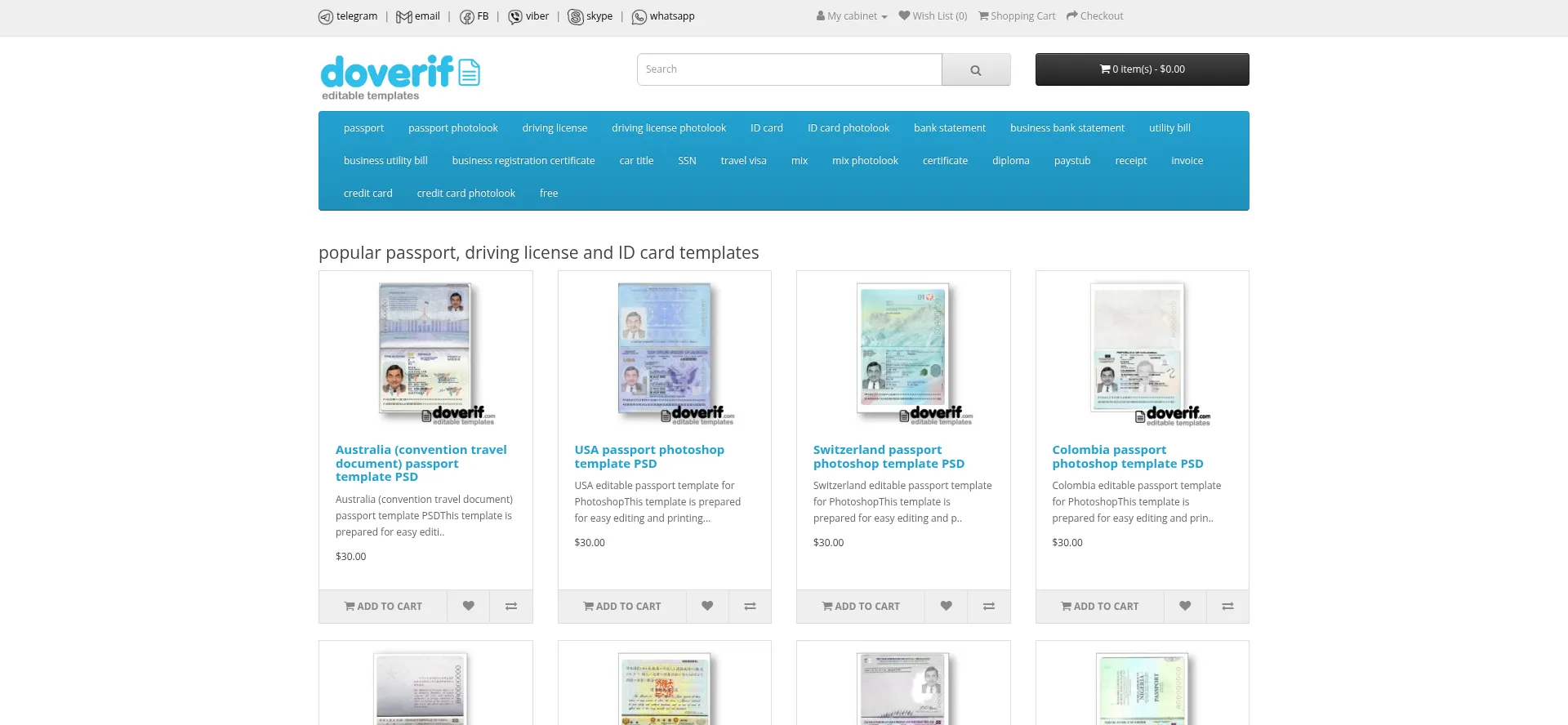1568x725 pixels.
Task: Open the utility bill menu category
Action: tap(1169, 128)
